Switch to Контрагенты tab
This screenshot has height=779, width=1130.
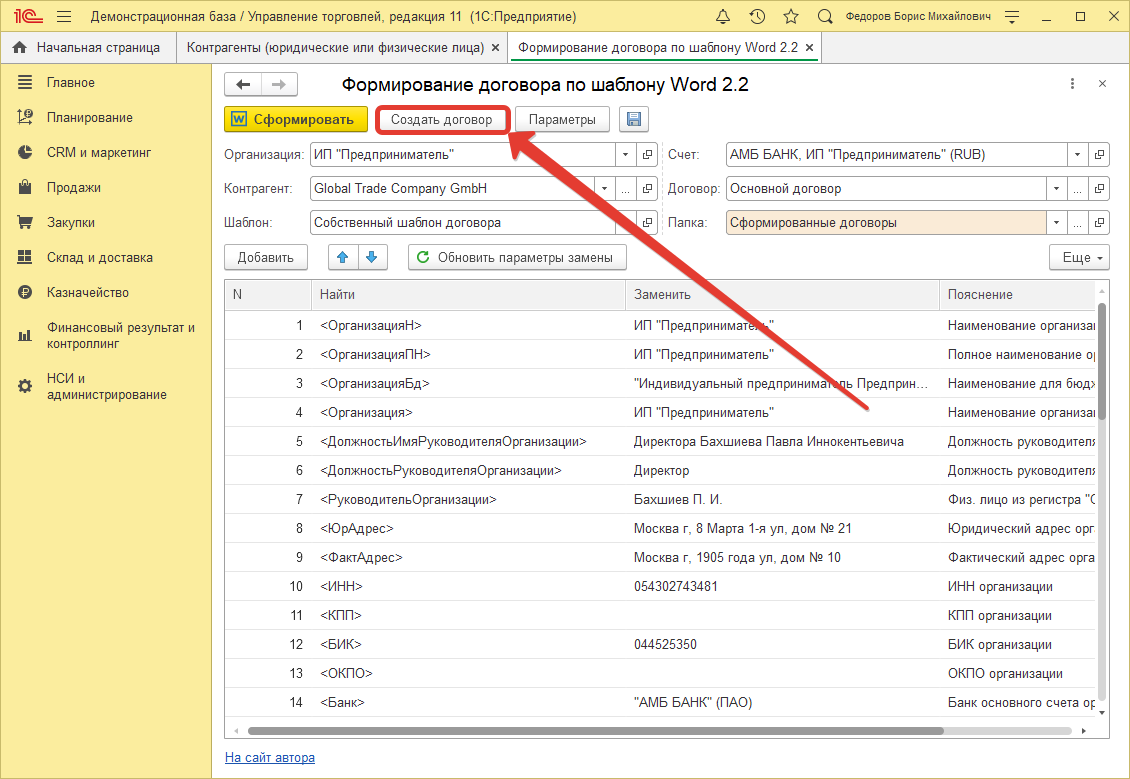[x=336, y=47]
